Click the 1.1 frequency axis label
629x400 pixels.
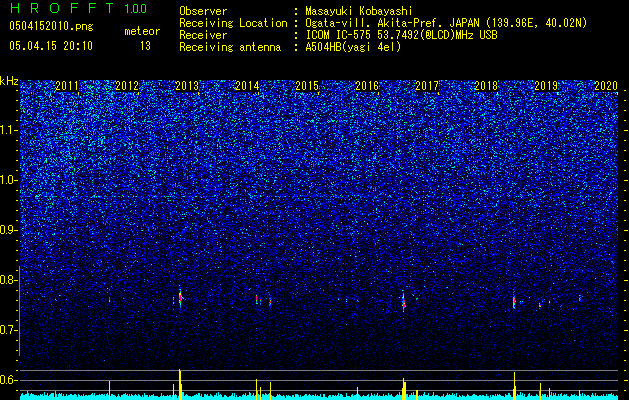click(x=9, y=130)
